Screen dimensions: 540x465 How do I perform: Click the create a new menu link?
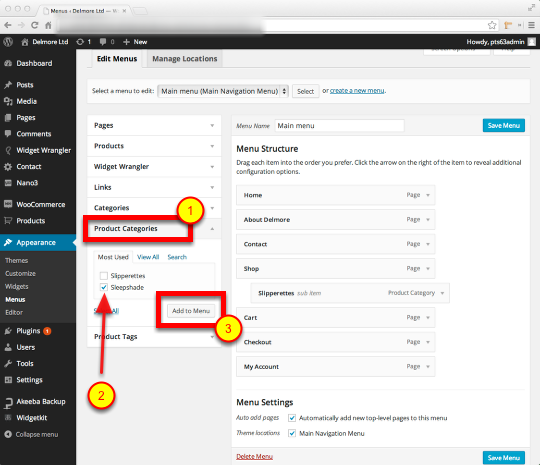[x=357, y=91]
